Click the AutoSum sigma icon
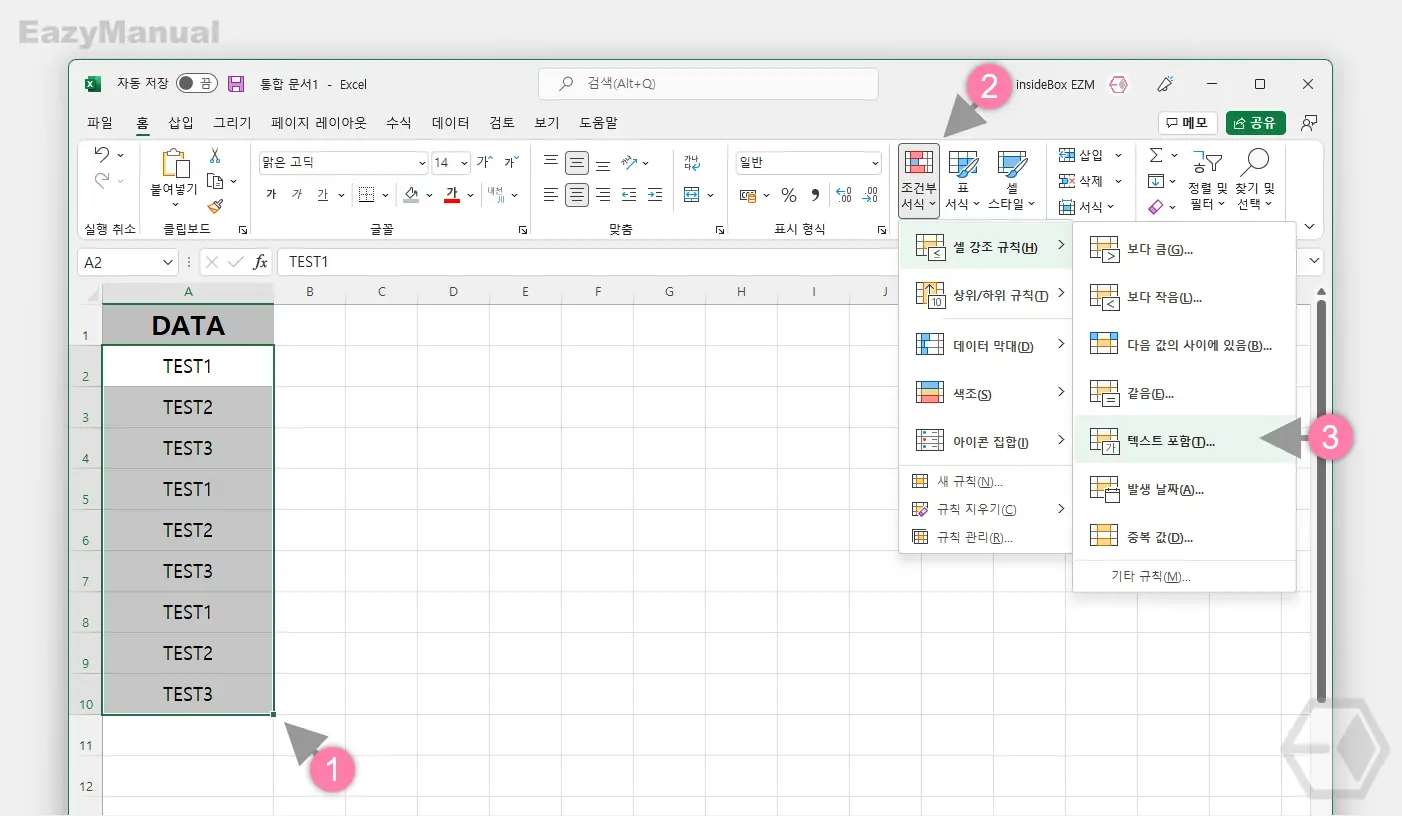The height and width of the screenshot is (816, 1402). (x=1155, y=155)
